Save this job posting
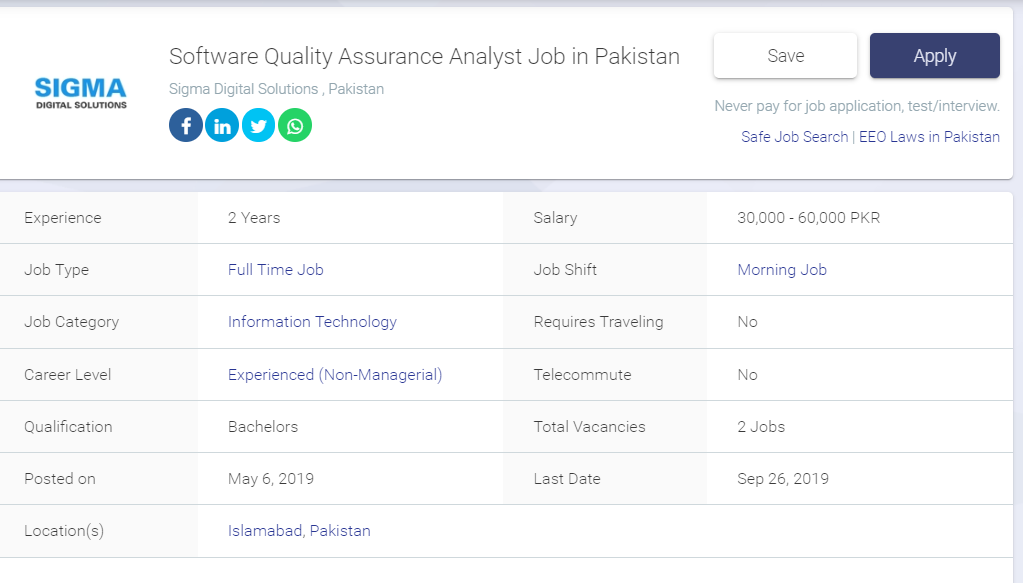 point(785,56)
